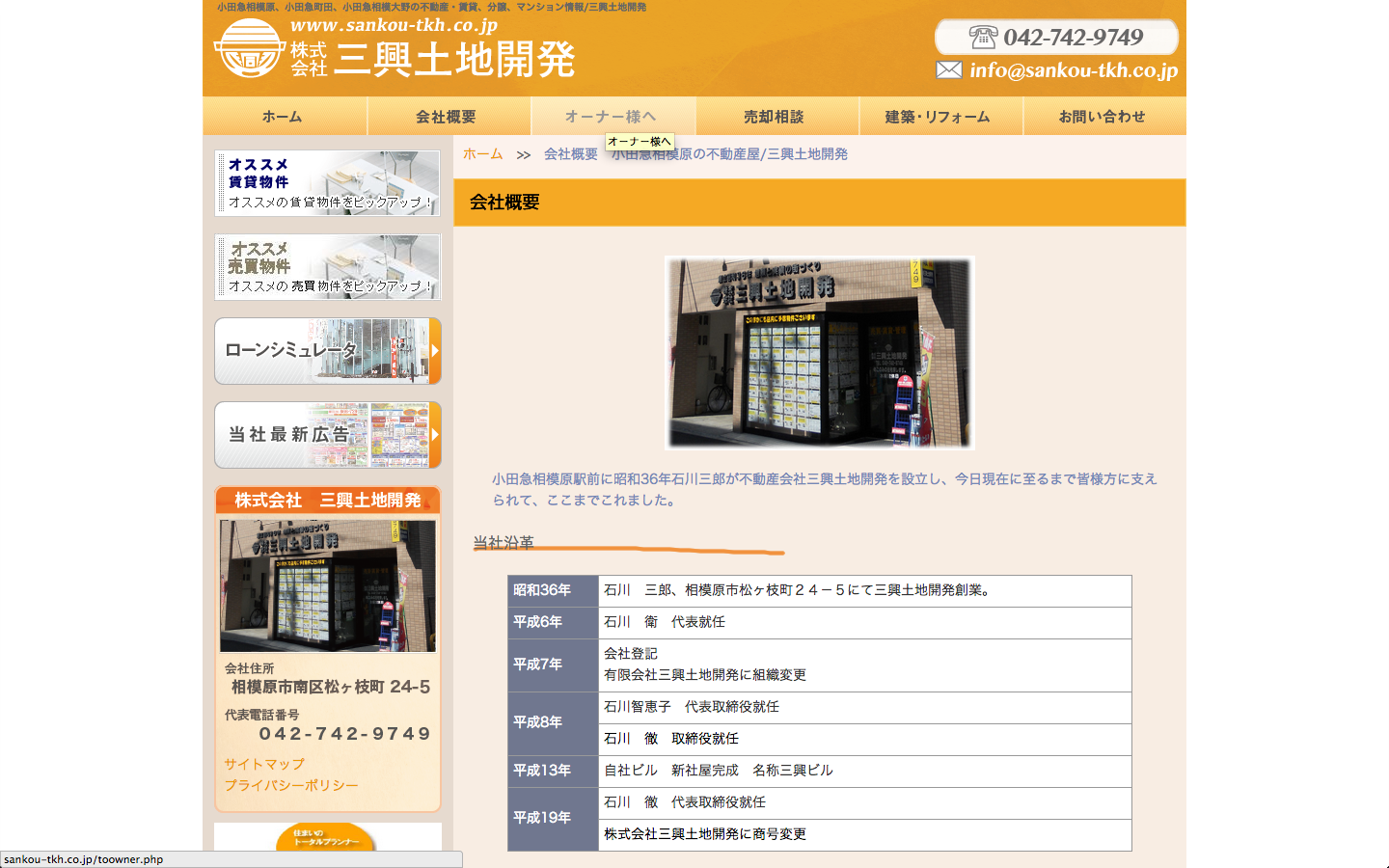Open the オススメ賃貸物件 banner

point(328,183)
